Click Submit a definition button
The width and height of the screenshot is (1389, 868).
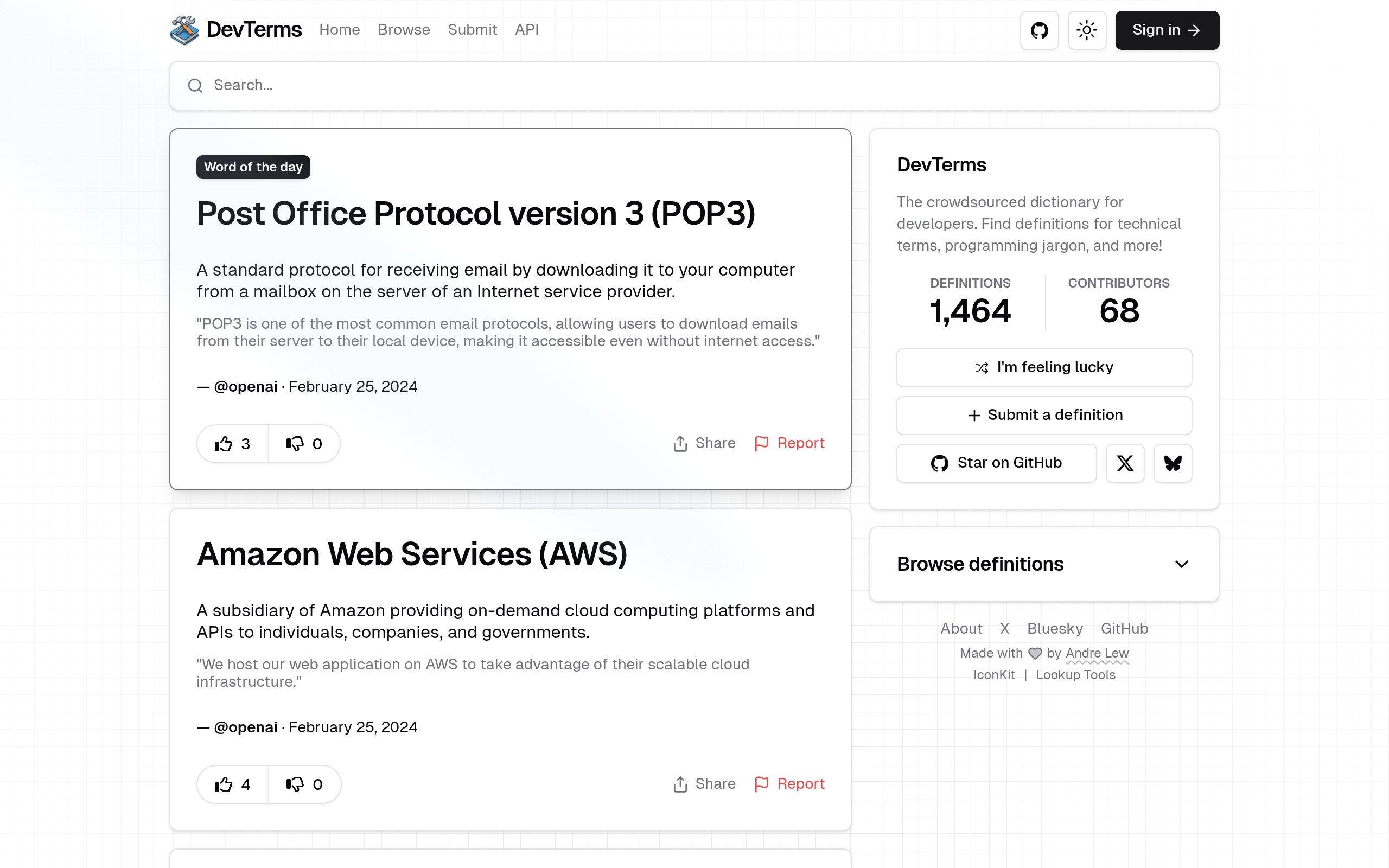(x=1043, y=415)
